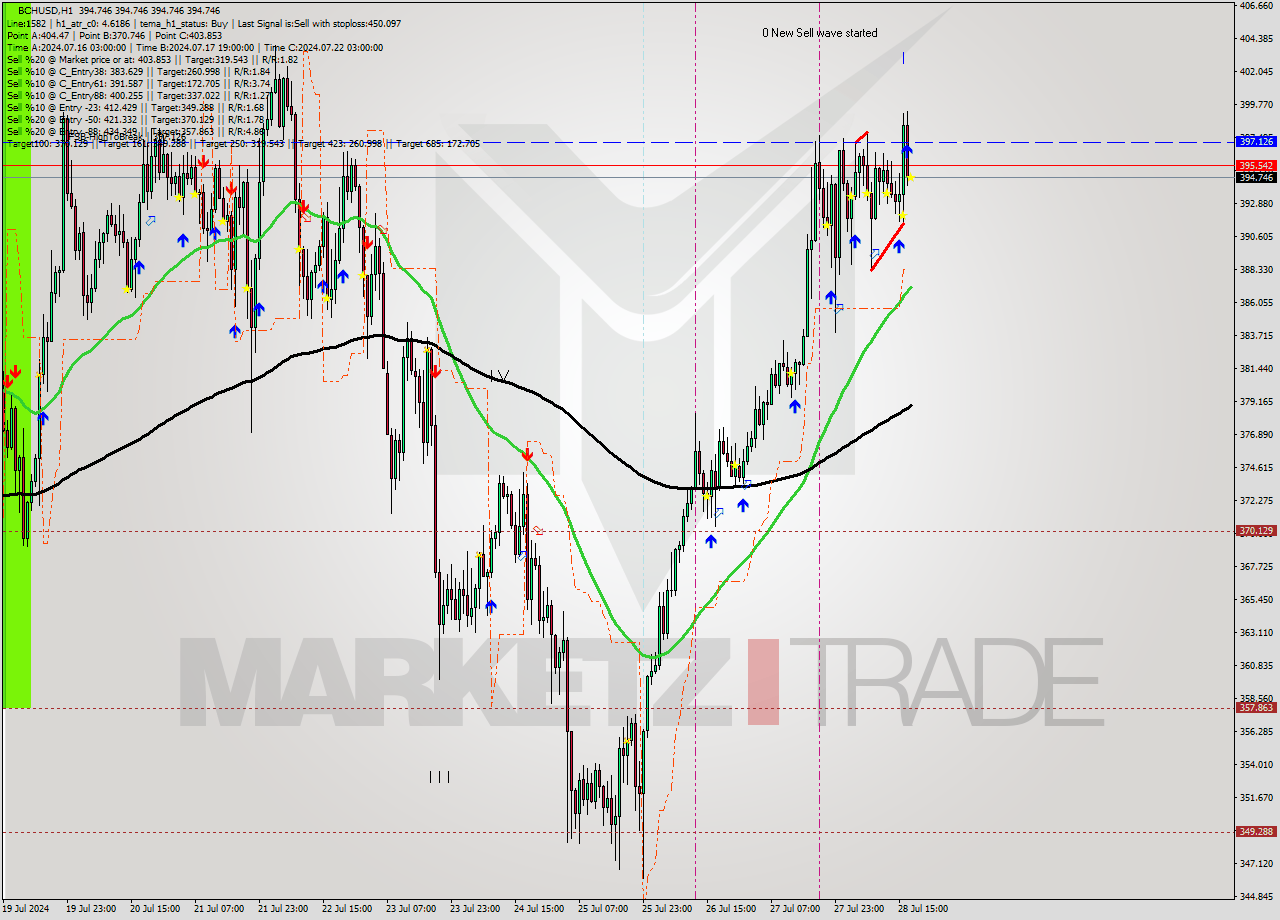Viewport: 1280px width, 920px height.
Task: Click the blue 397.126 price tag
Action: tap(1255, 142)
